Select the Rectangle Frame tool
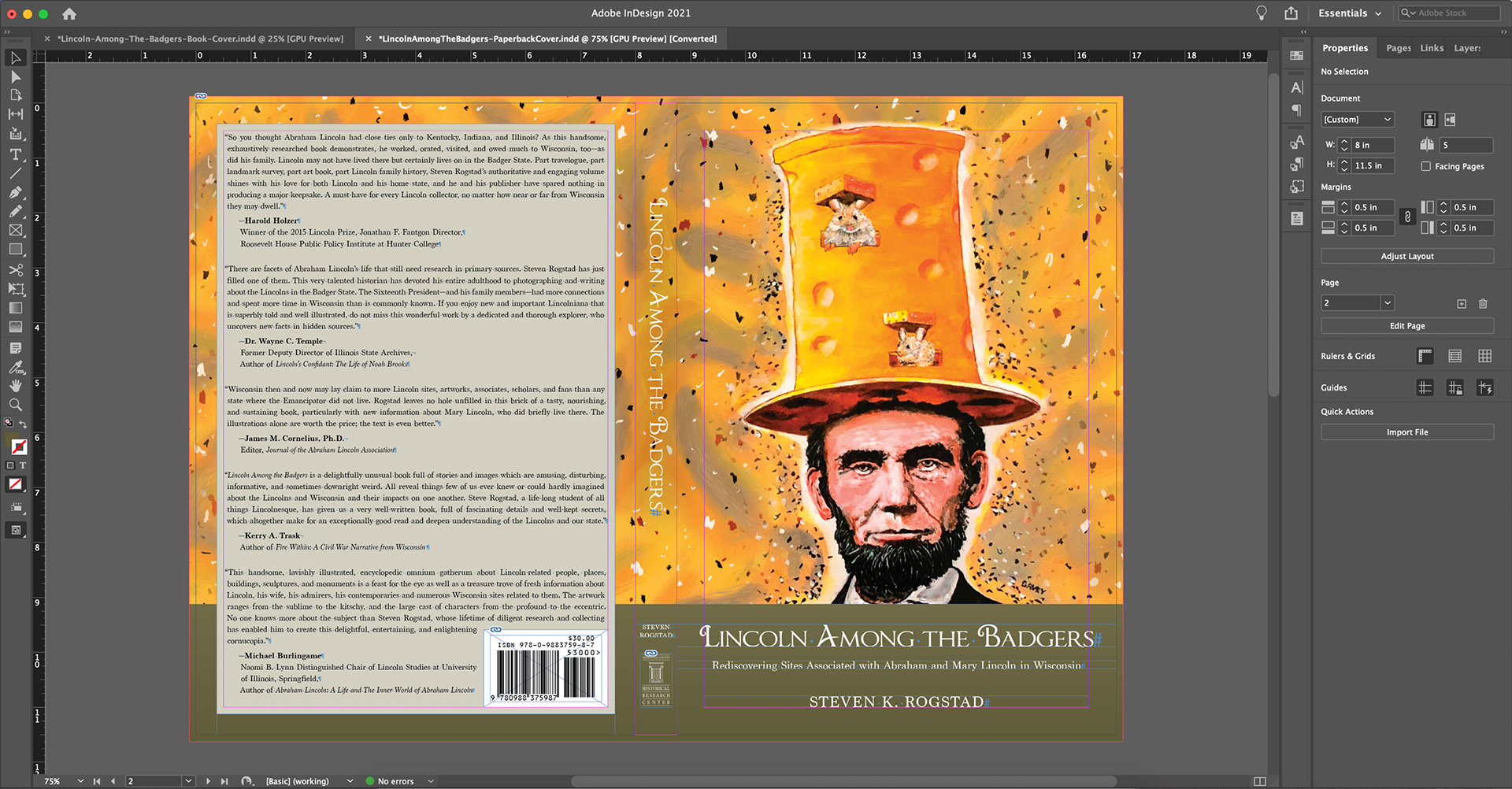This screenshot has height=789, width=1512. click(15, 230)
